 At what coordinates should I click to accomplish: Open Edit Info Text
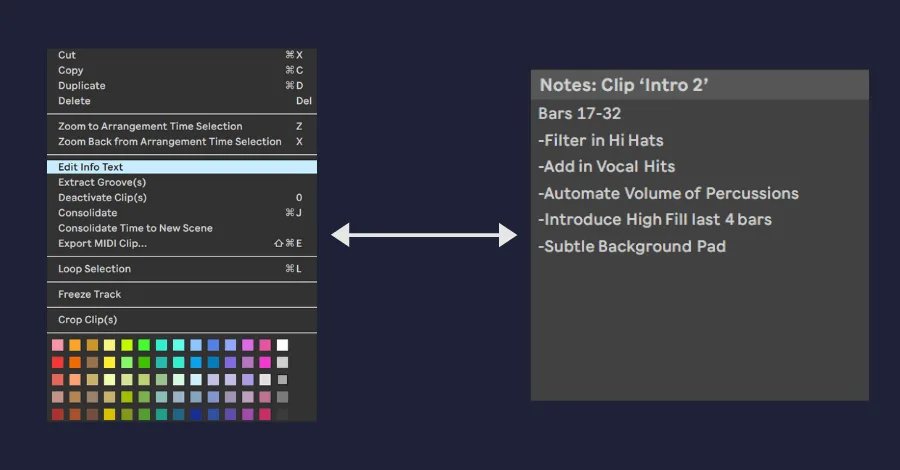[181, 167]
